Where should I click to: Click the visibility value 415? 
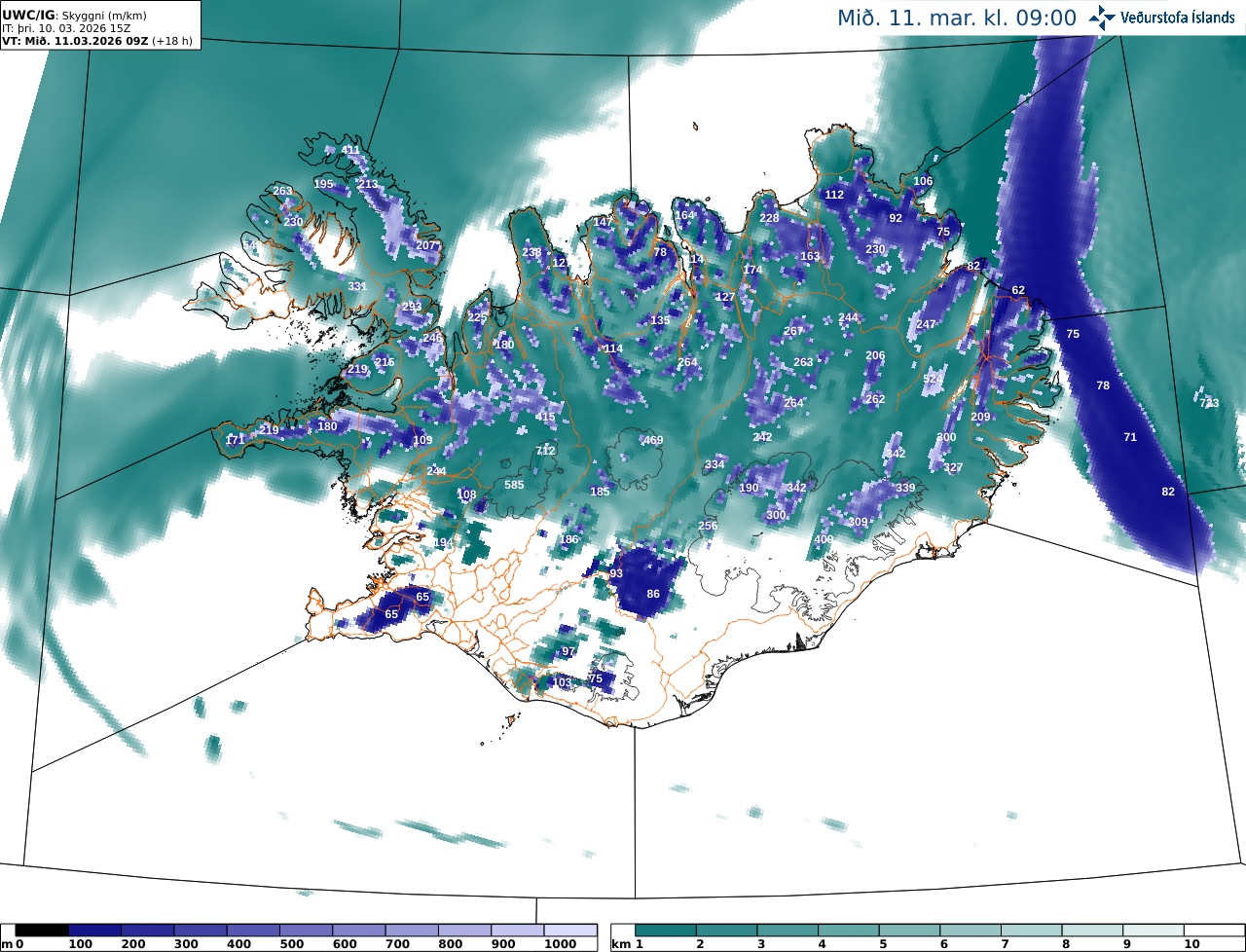pos(546,417)
